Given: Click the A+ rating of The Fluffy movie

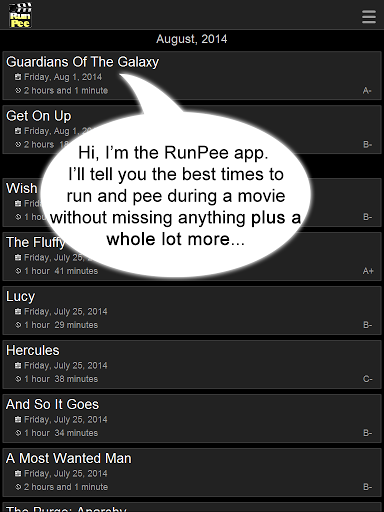Looking at the screenshot, I should pyautogui.click(x=368, y=271).
